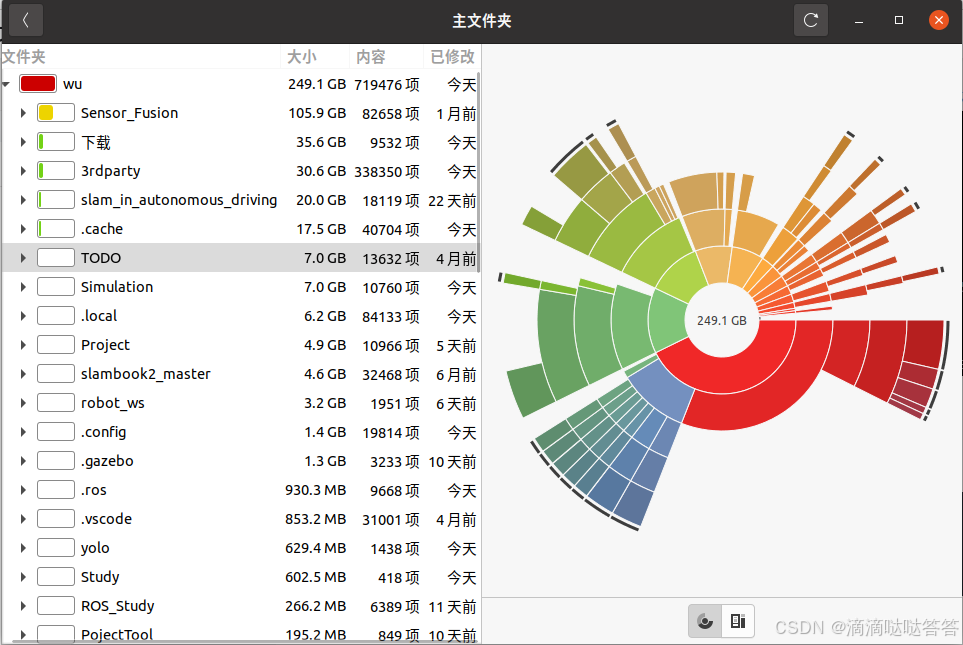Expand the .vscode folder
This screenshot has height=645, width=963.
(23, 519)
